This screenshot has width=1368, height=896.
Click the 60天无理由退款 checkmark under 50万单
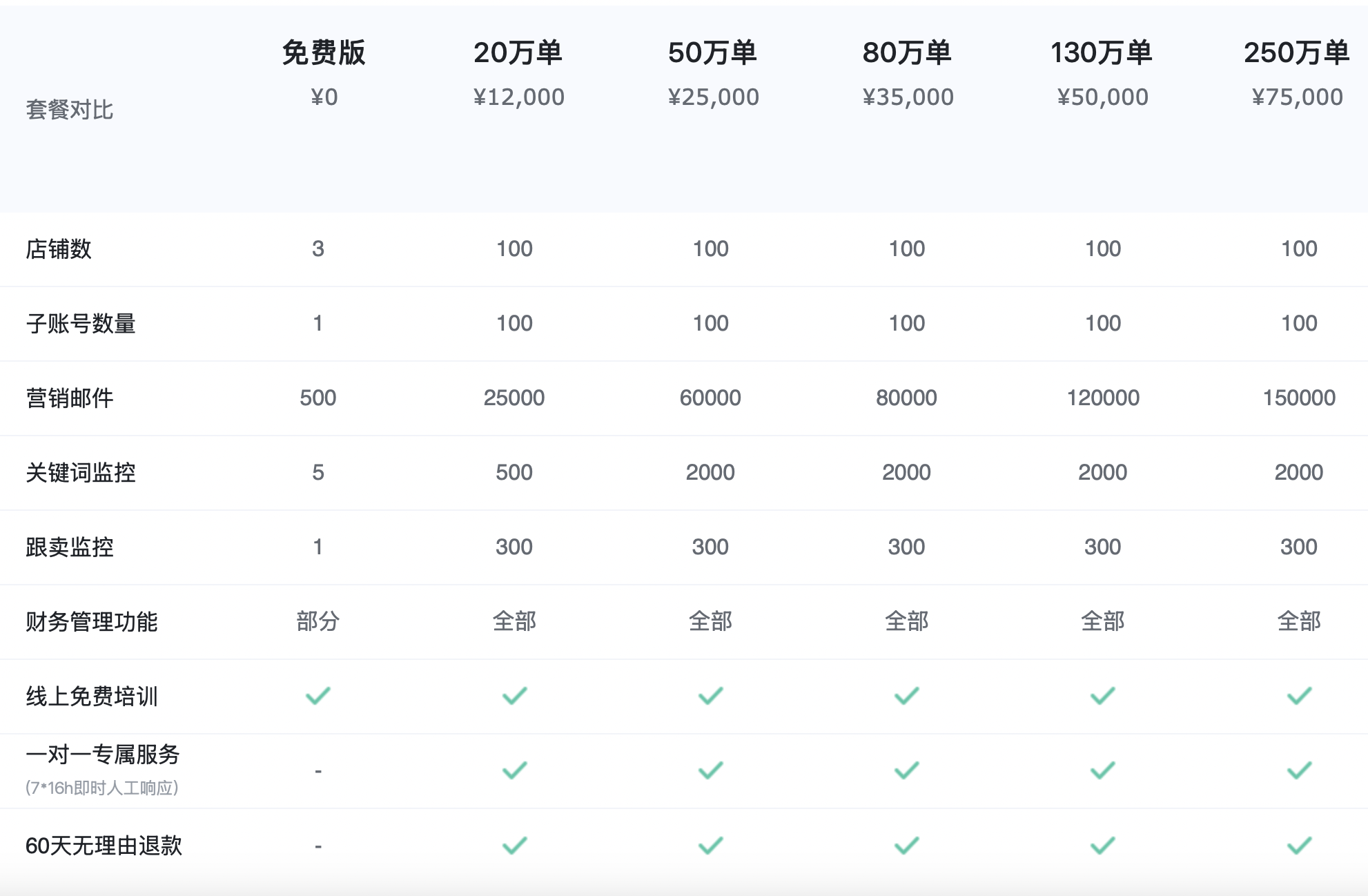[x=710, y=846]
